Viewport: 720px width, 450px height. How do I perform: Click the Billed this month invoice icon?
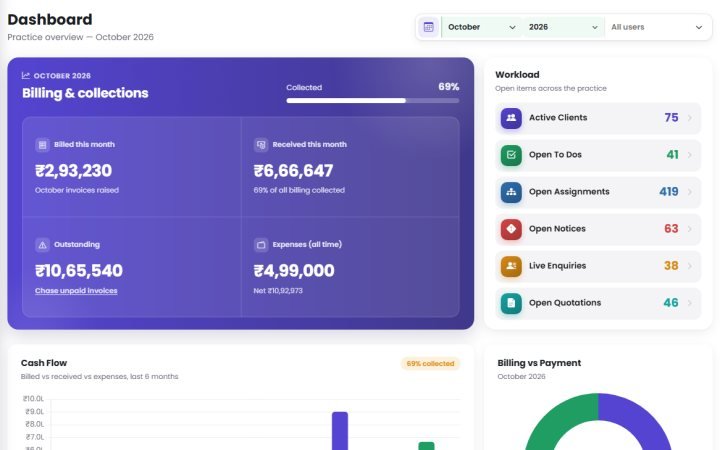coord(42,145)
